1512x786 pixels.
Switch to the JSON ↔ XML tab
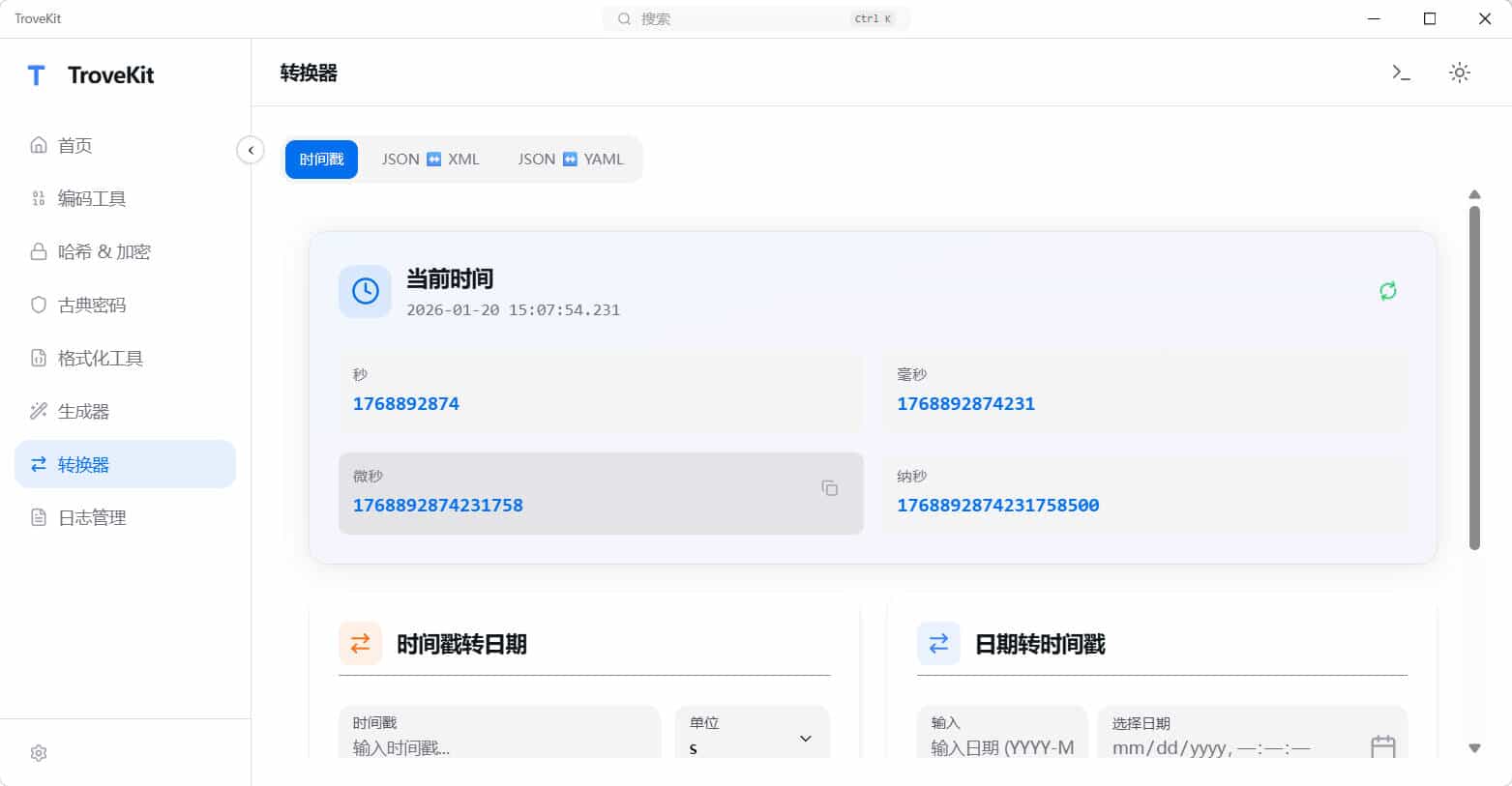click(x=430, y=159)
